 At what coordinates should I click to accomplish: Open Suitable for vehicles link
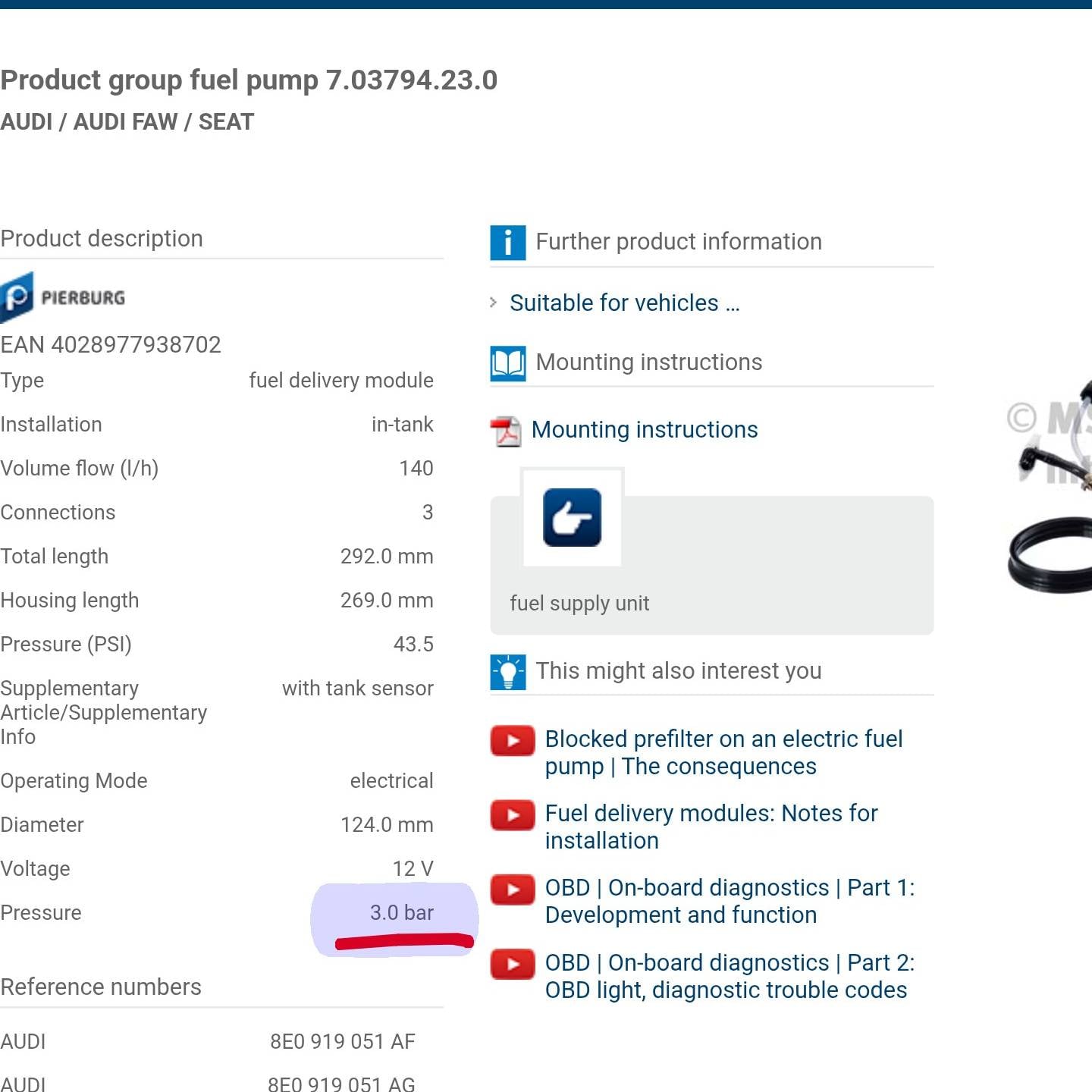click(625, 303)
